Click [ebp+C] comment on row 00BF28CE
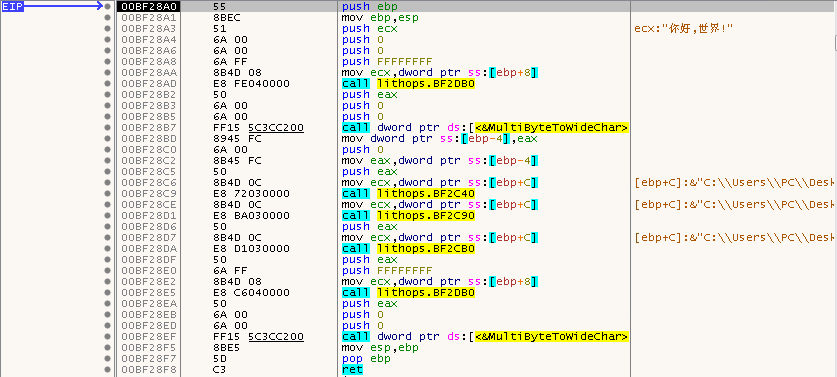837x377 pixels. pyautogui.click(x=734, y=205)
